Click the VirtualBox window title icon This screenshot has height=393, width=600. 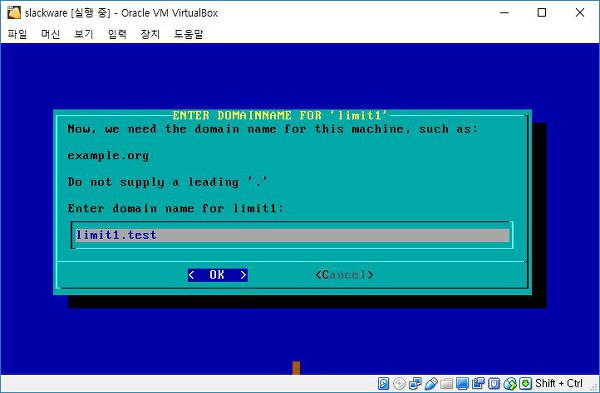pyautogui.click(x=13, y=13)
